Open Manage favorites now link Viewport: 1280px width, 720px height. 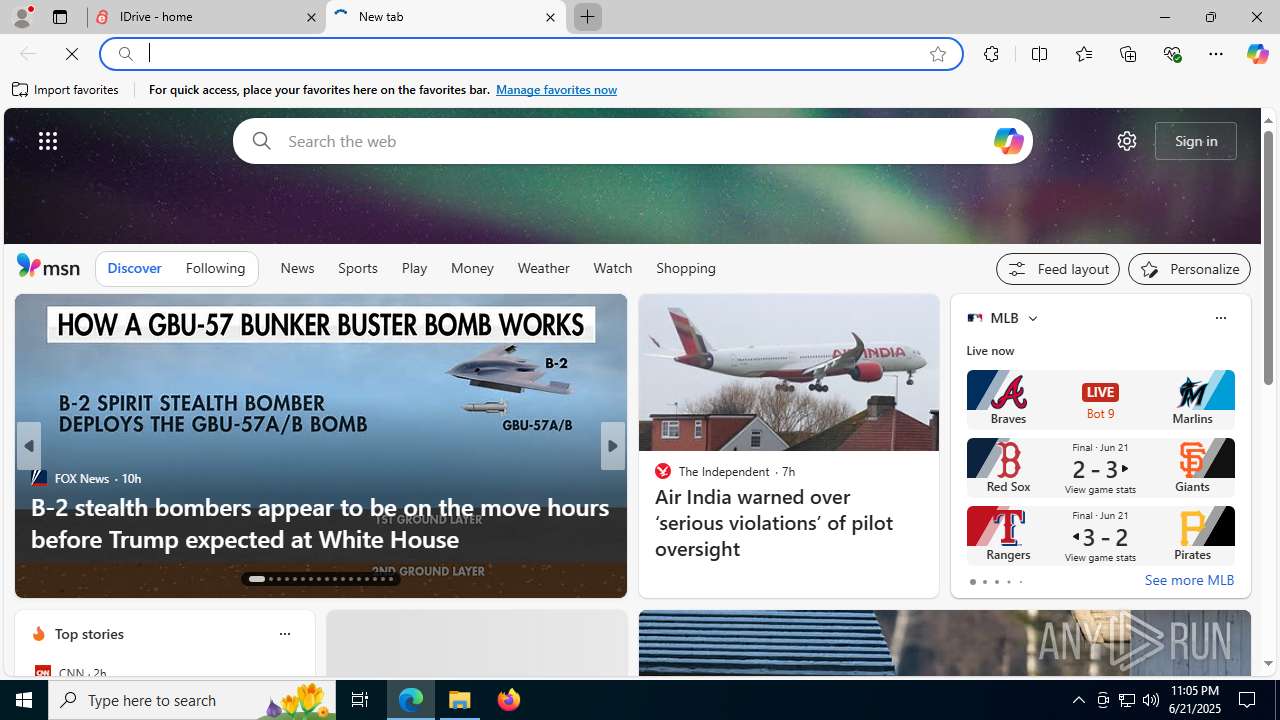click(x=556, y=90)
